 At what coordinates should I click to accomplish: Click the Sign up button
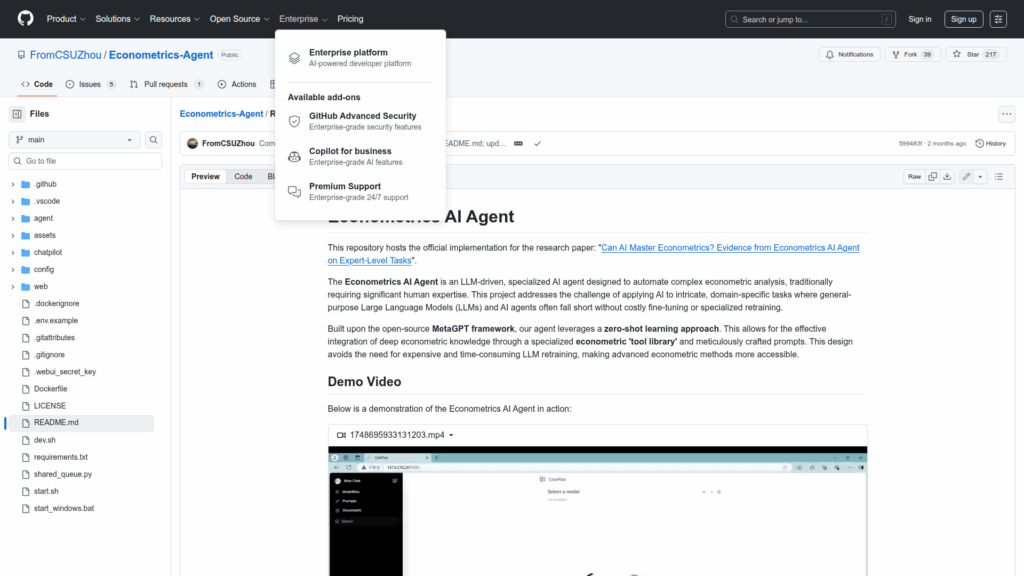963,19
